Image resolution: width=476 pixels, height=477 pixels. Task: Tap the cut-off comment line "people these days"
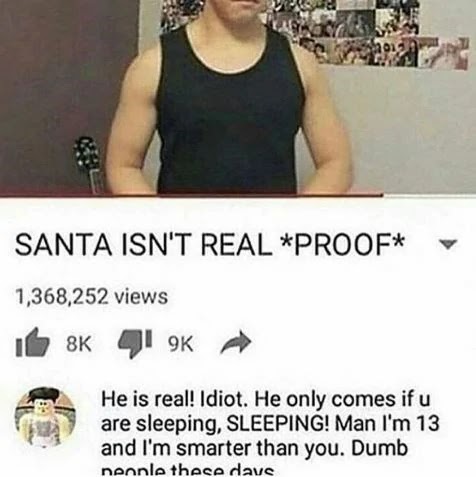[188, 471]
